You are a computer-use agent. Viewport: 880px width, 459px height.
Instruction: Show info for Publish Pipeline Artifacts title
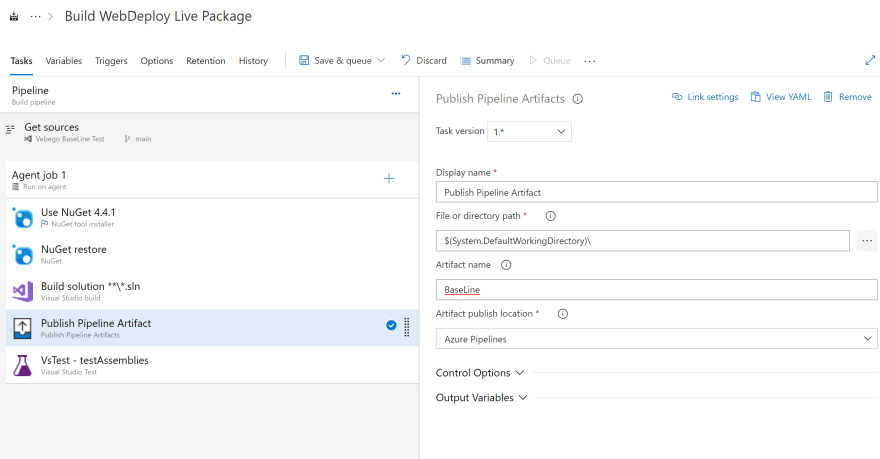pyautogui.click(x=578, y=99)
